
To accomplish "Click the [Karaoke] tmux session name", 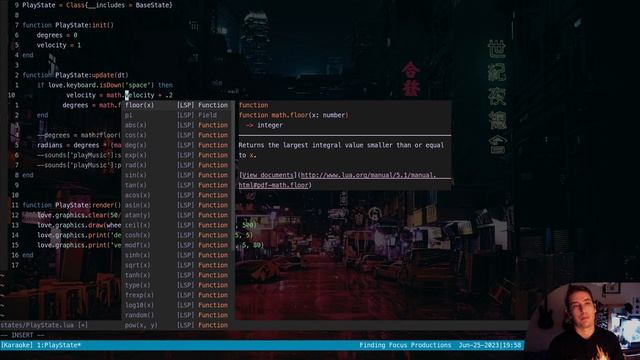I will [17, 345].
